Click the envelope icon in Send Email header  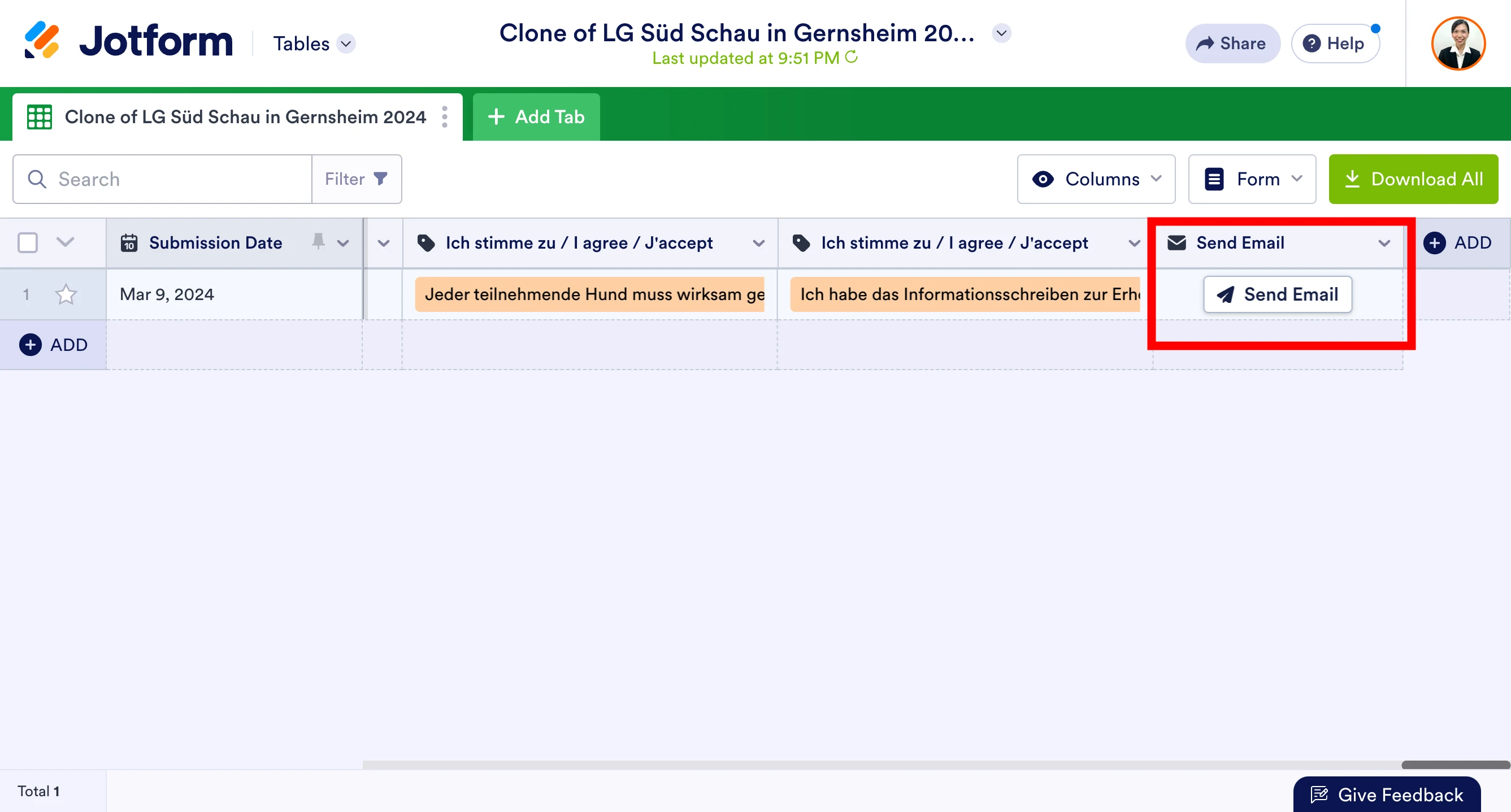click(1176, 242)
